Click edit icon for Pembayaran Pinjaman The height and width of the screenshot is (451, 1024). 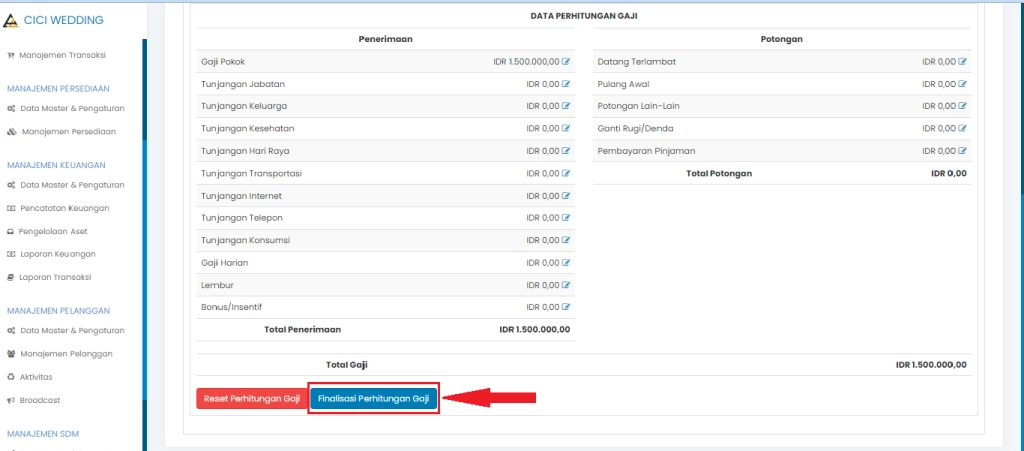pyautogui.click(x=963, y=151)
